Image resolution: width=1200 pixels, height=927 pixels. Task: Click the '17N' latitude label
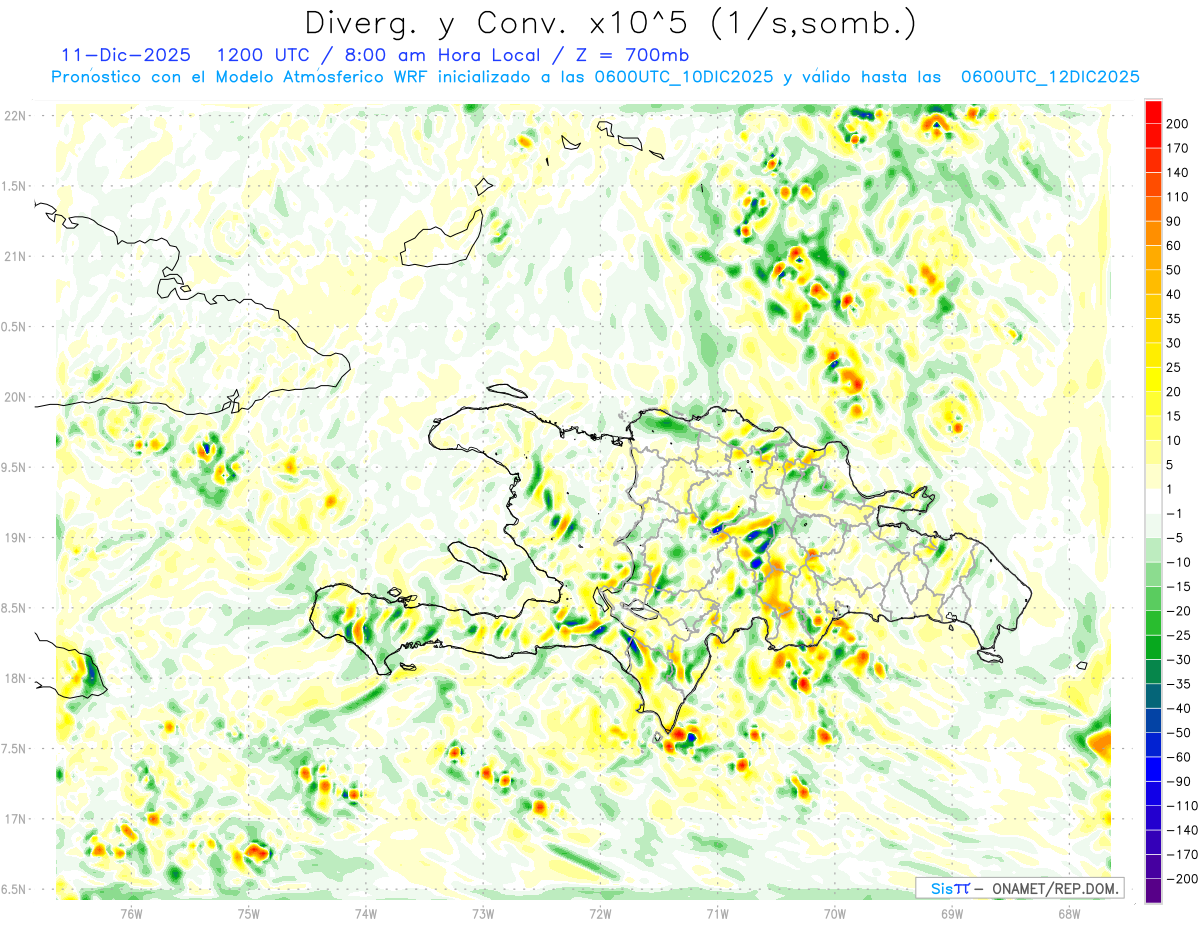[x=15, y=819]
